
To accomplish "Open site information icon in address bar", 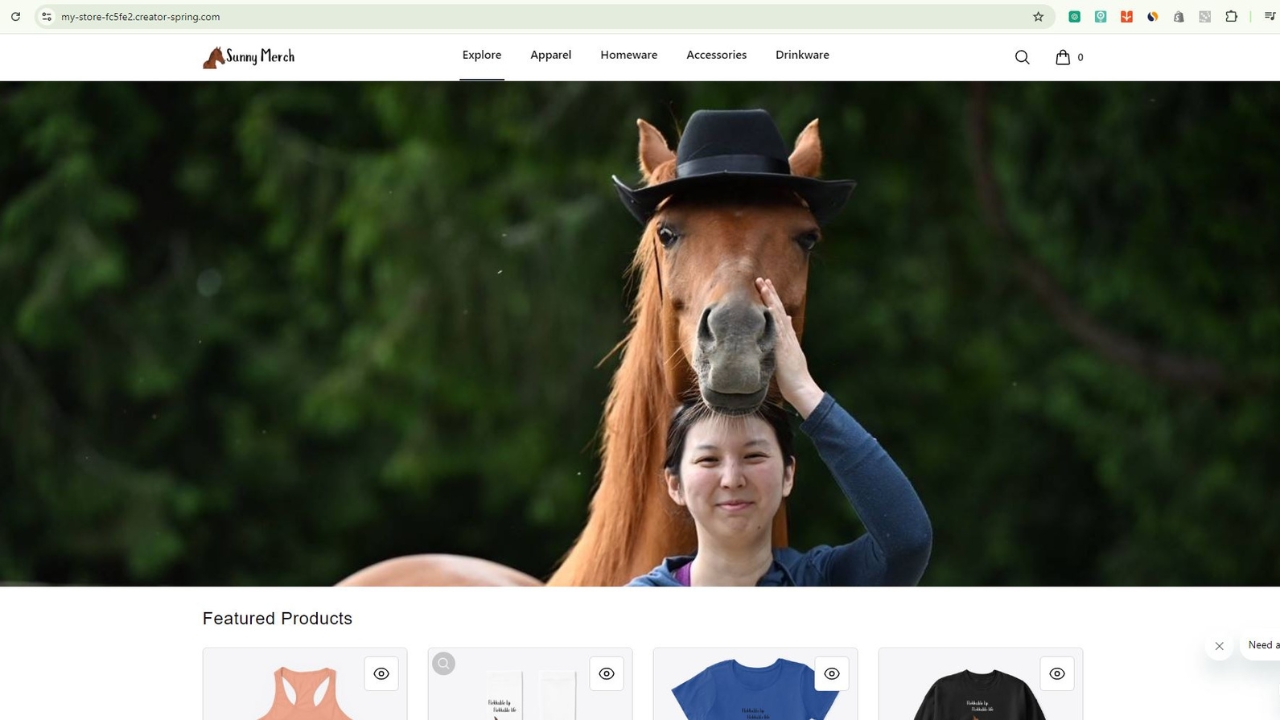I will click(x=46, y=17).
